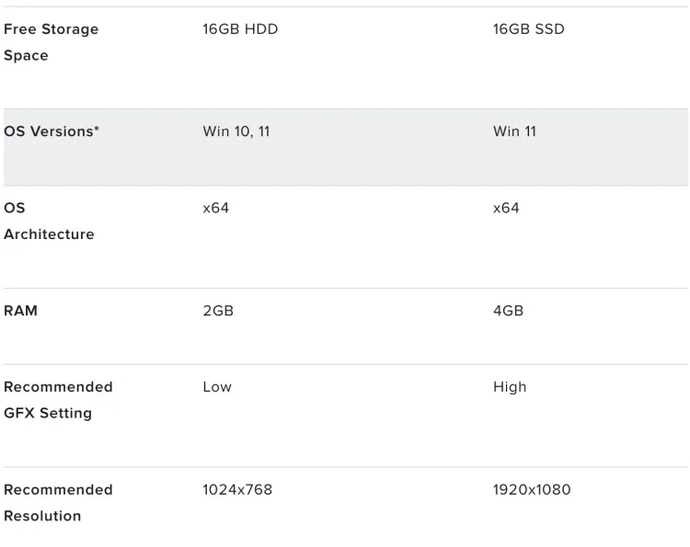690x547 pixels.
Task: Select the Low GFX setting value
Action: 217,387
